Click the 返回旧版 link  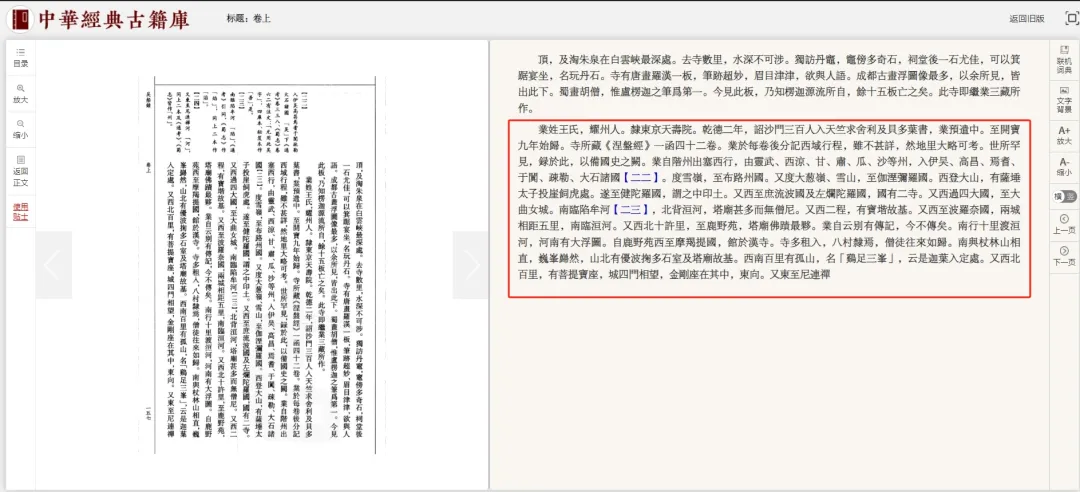click(1026, 19)
